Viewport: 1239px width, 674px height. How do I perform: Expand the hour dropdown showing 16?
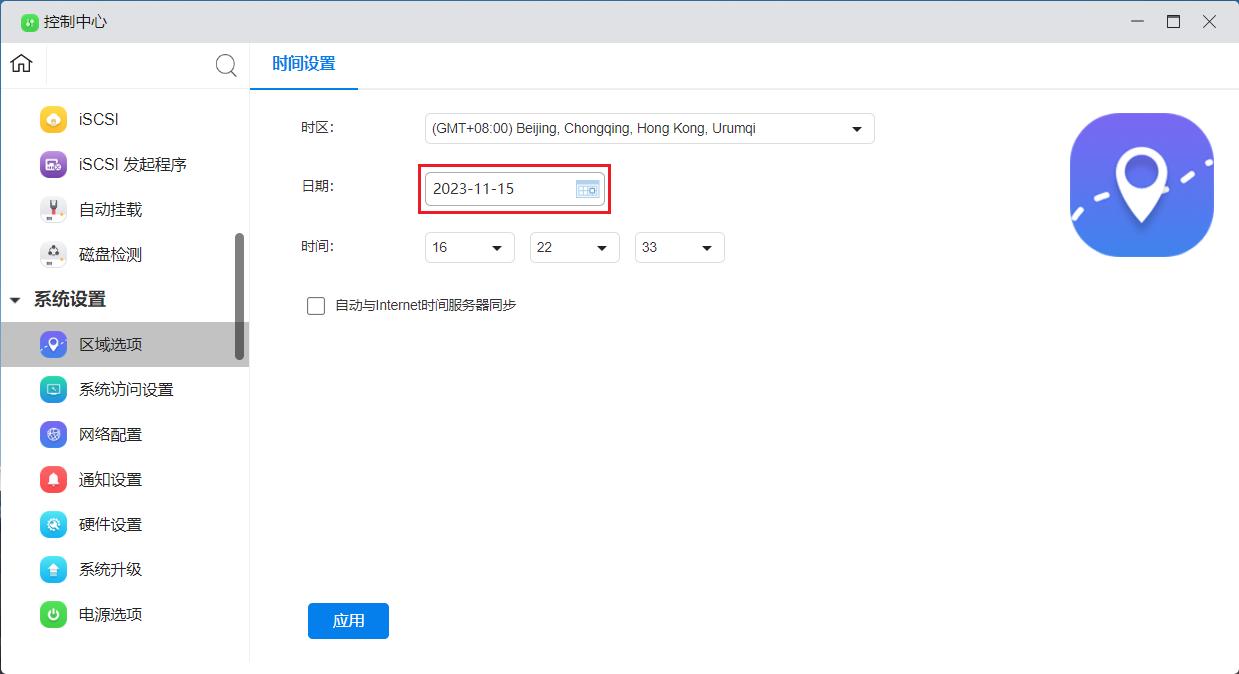(469, 248)
